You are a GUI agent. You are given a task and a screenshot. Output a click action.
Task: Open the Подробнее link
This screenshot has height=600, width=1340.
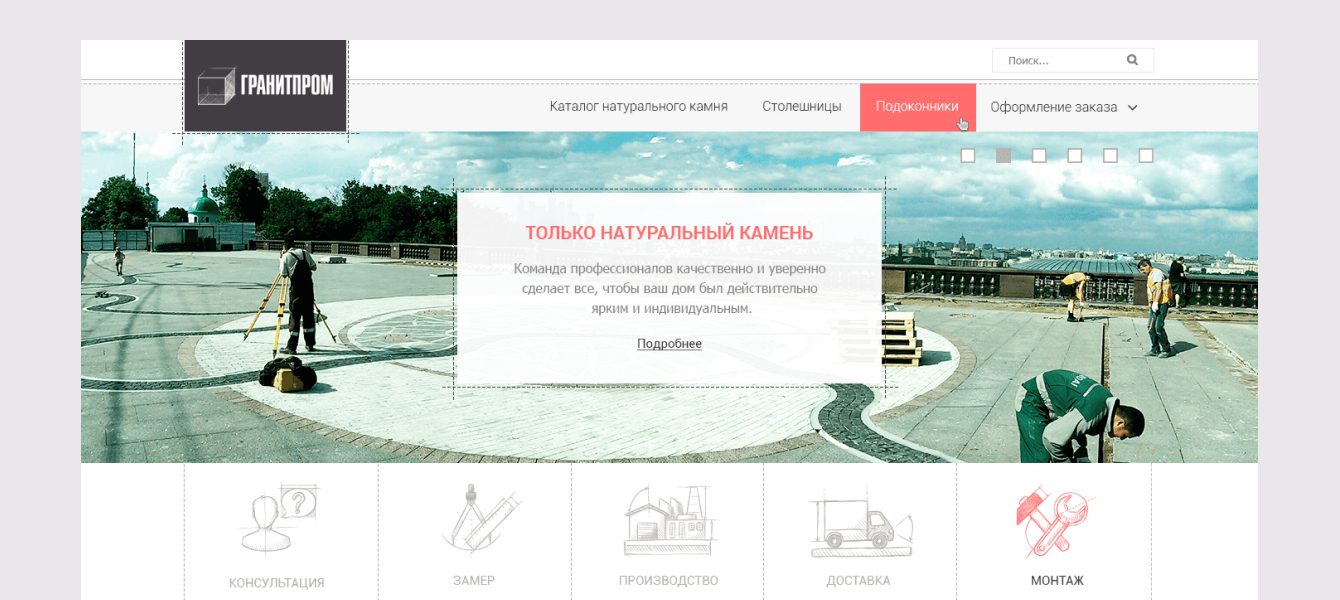click(669, 343)
